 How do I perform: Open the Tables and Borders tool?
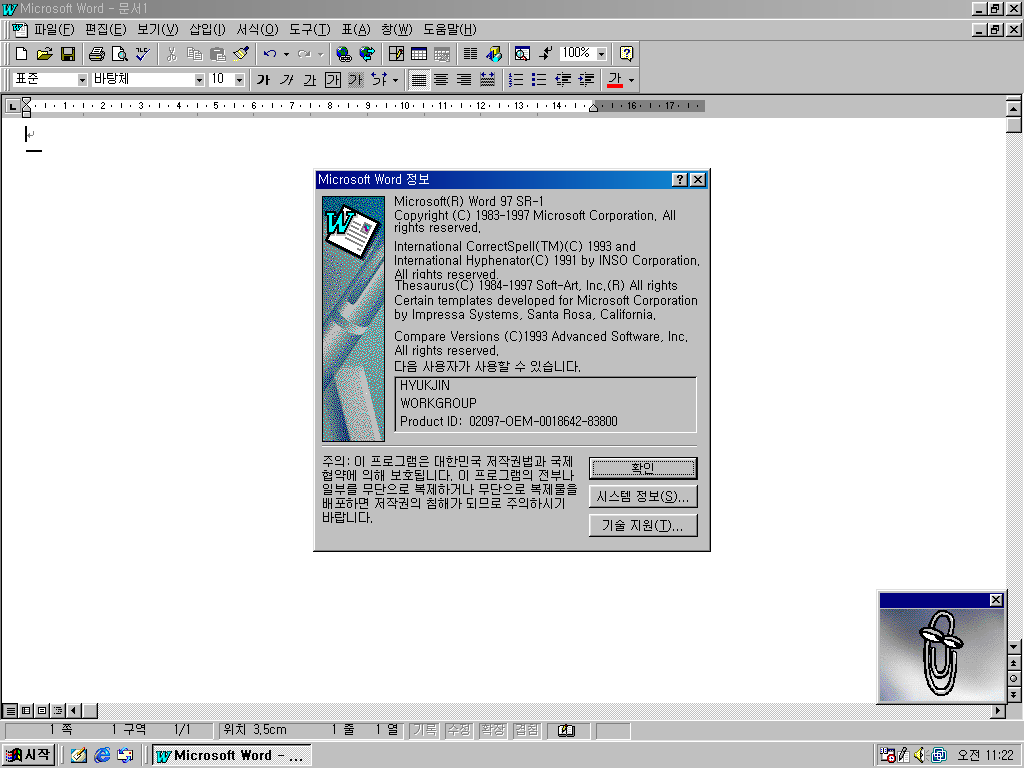pyautogui.click(x=396, y=54)
